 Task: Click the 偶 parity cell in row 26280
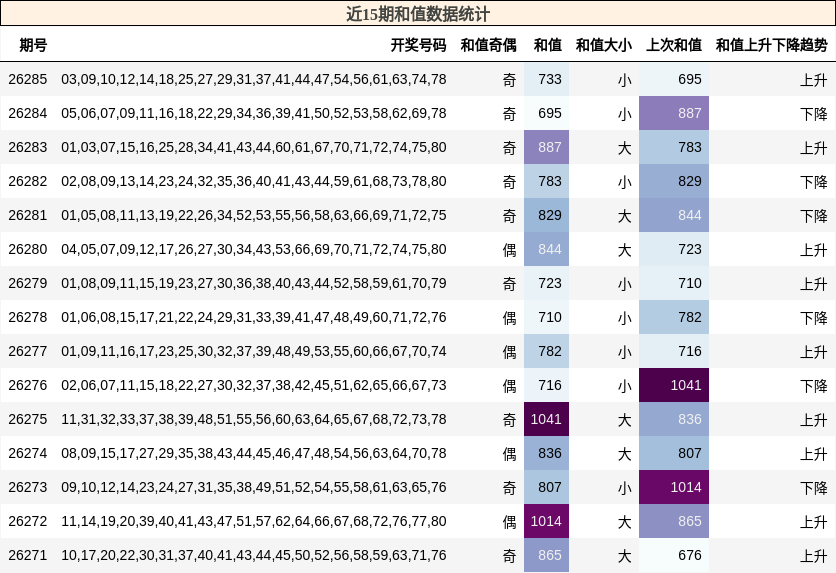tap(509, 250)
